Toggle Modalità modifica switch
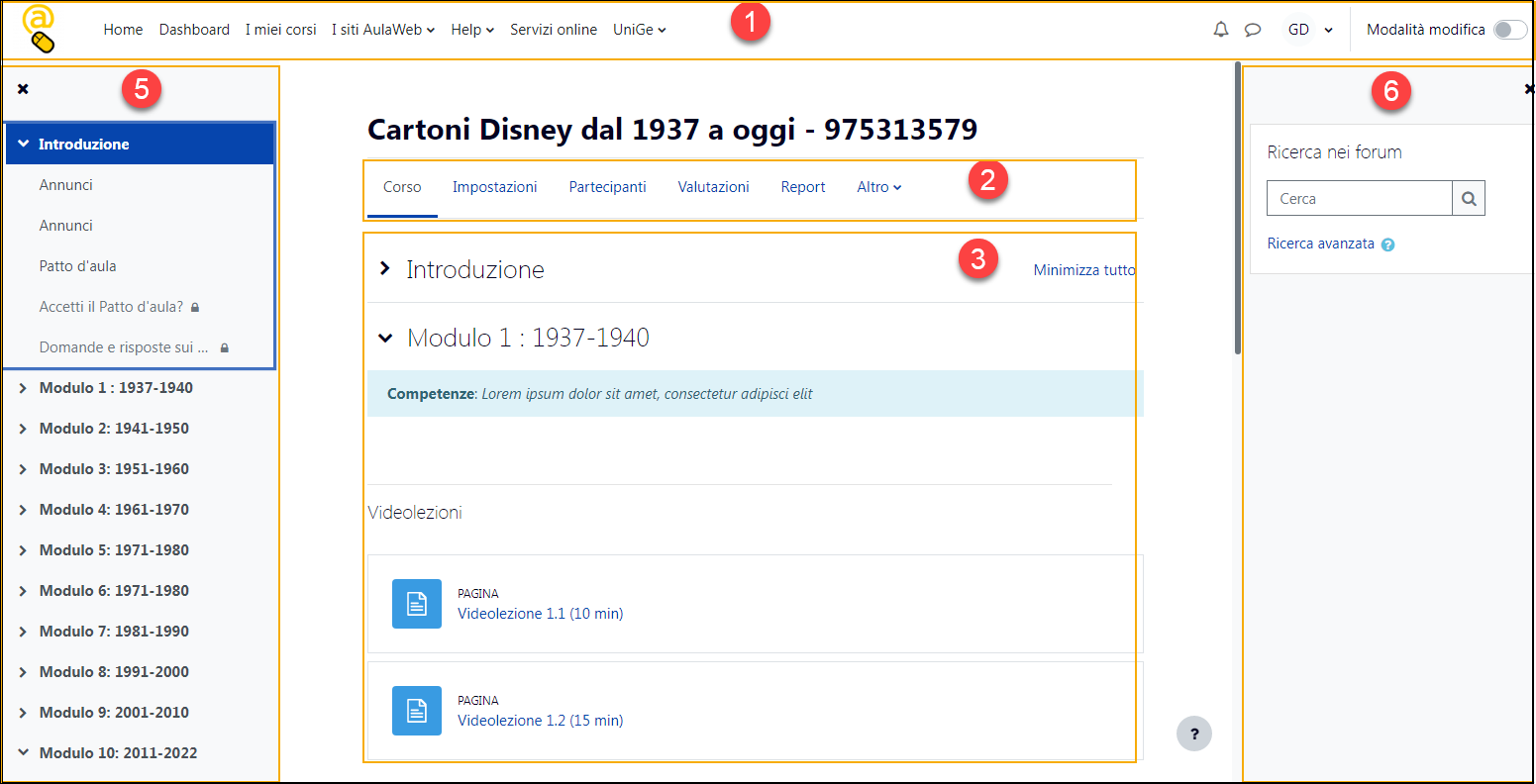1536x784 pixels. pyautogui.click(x=1510, y=30)
